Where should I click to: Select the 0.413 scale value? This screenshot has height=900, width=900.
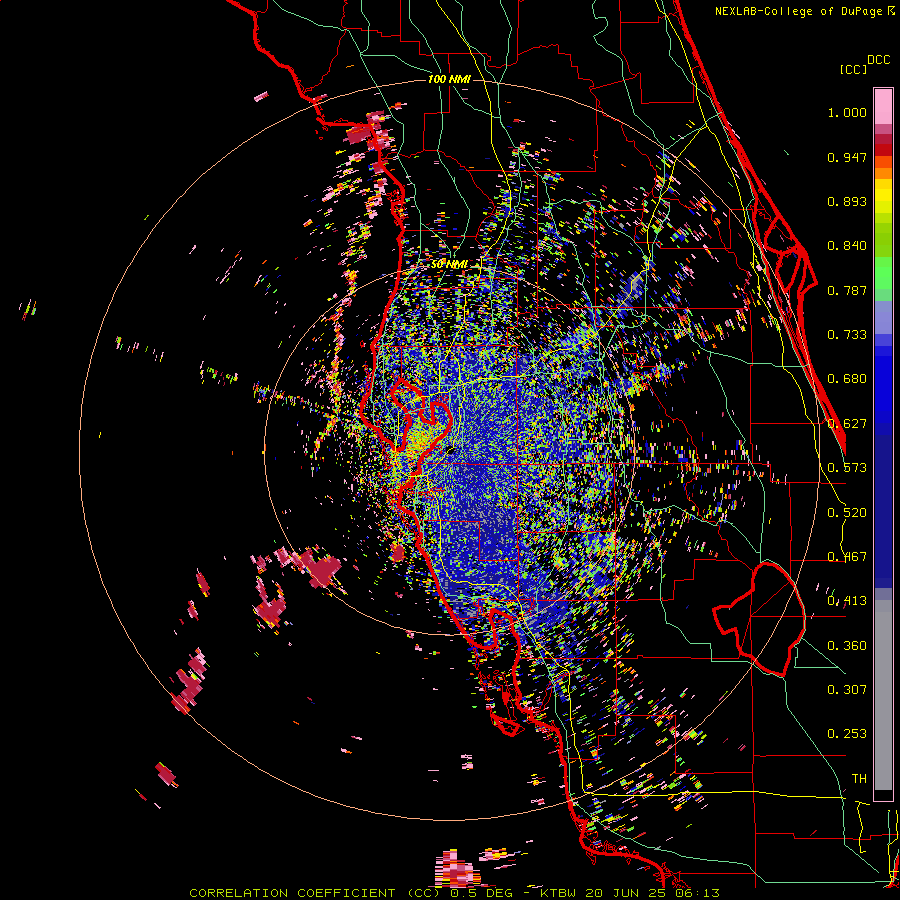[847, 601]
